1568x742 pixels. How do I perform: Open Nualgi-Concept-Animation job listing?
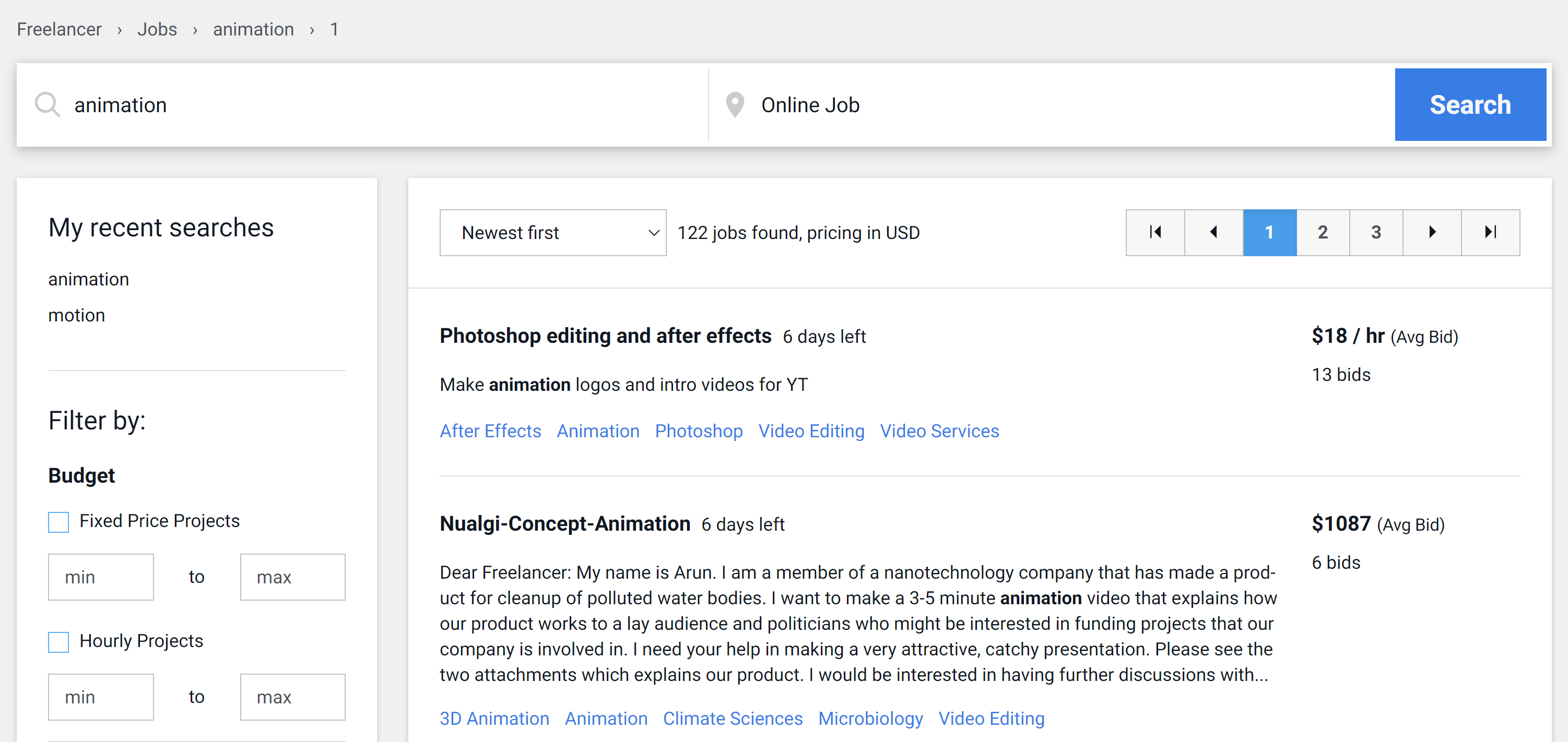564,524
